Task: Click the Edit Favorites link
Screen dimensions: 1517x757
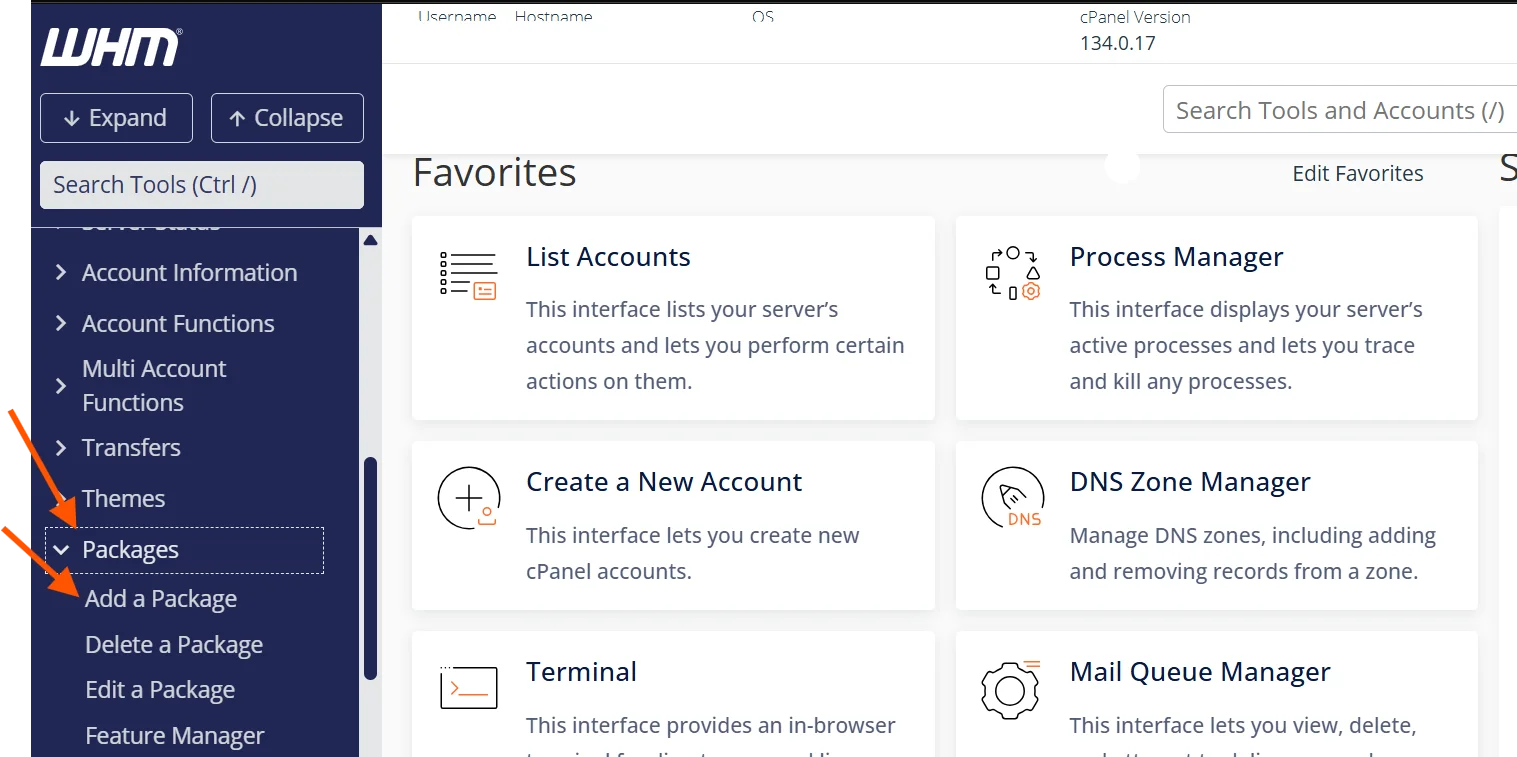Action: [1357, 174]
